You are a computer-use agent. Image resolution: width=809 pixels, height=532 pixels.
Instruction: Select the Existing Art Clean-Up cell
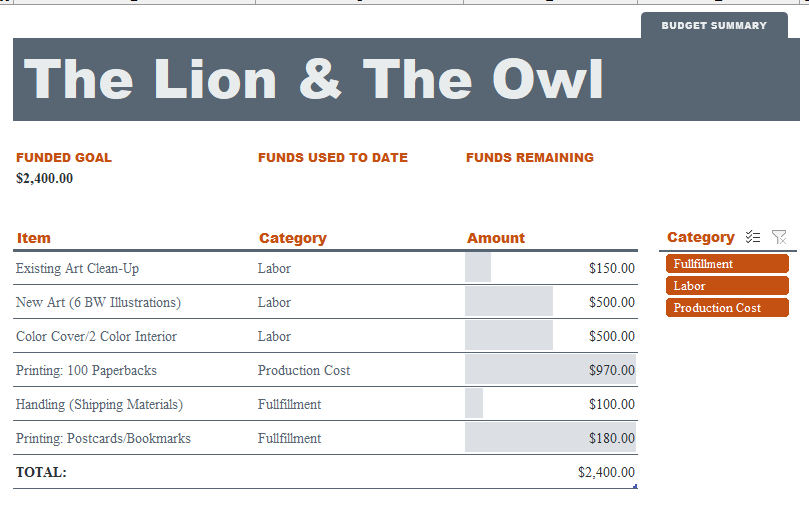point(77,268)
